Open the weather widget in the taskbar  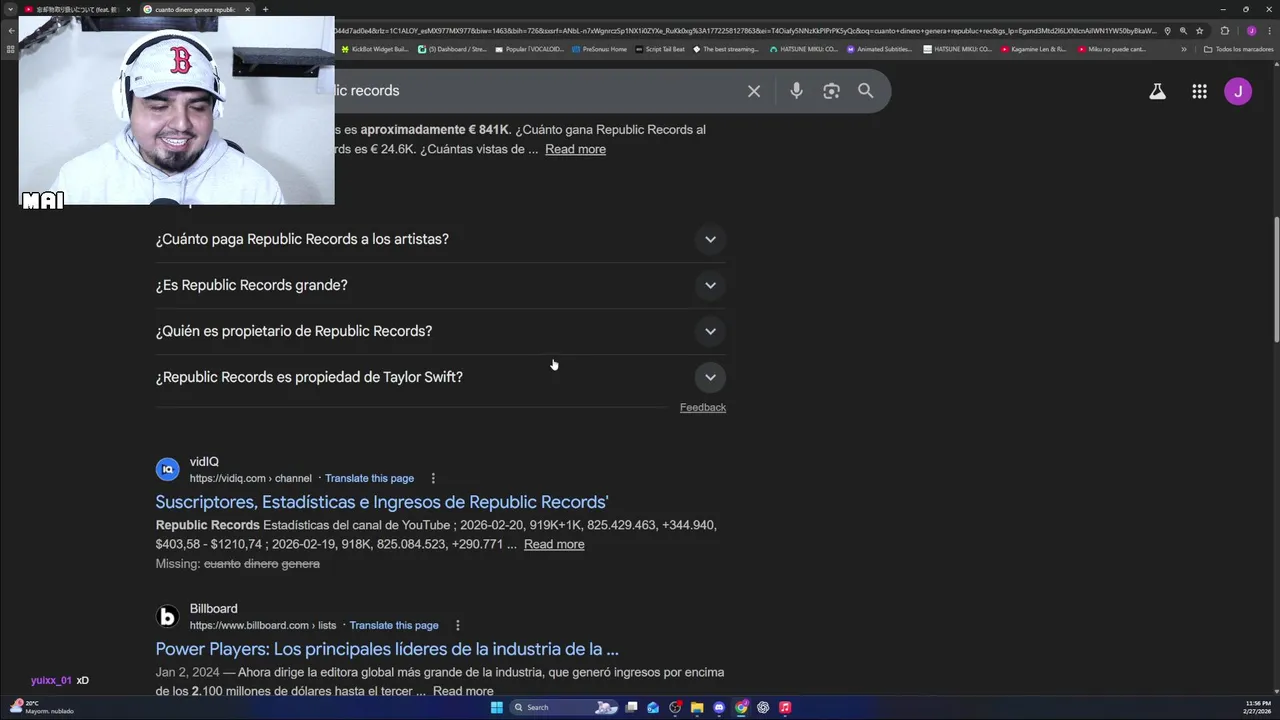tap(40, 707)
